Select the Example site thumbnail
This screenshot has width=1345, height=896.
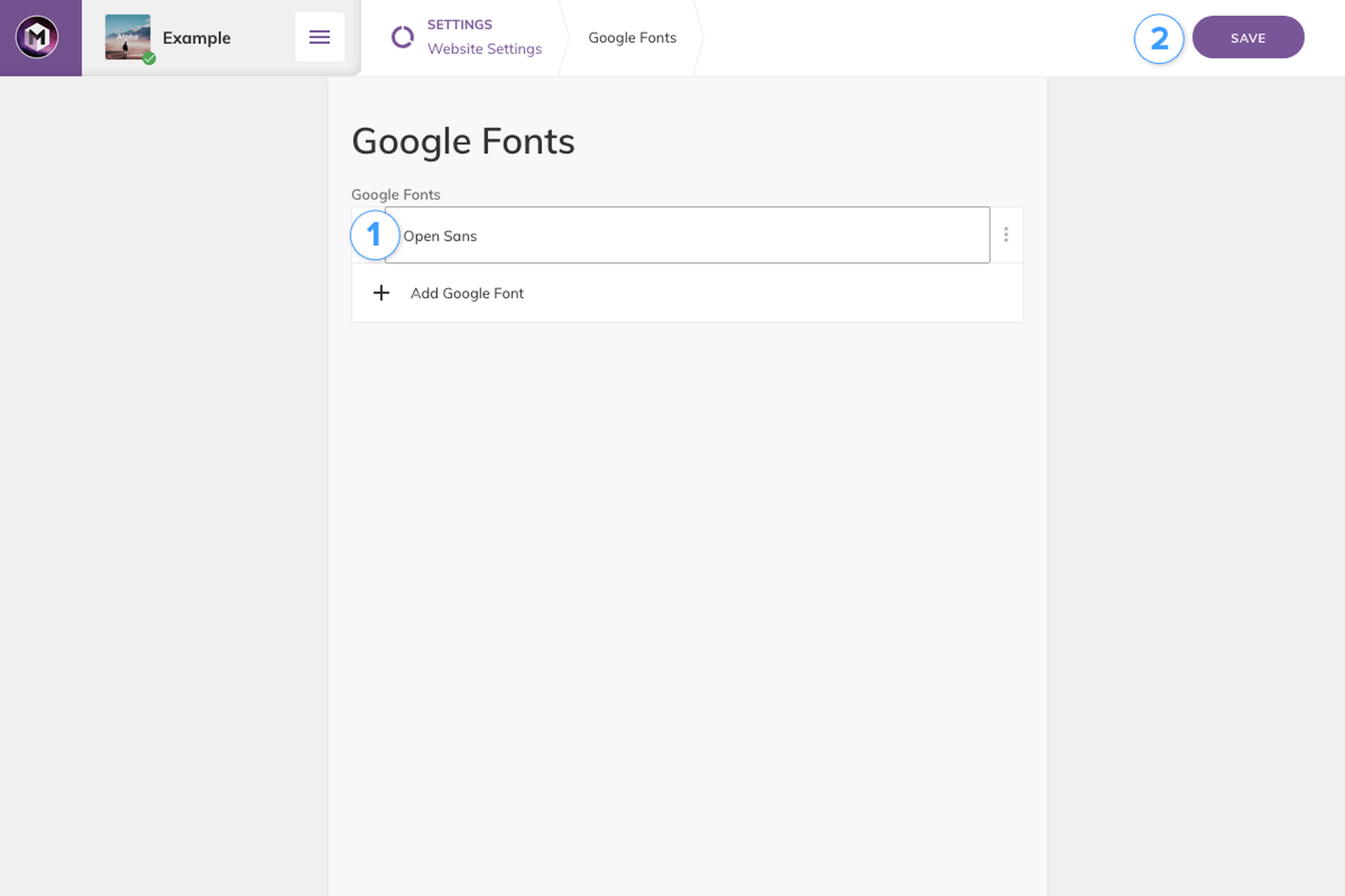click(x=127, y=36)
